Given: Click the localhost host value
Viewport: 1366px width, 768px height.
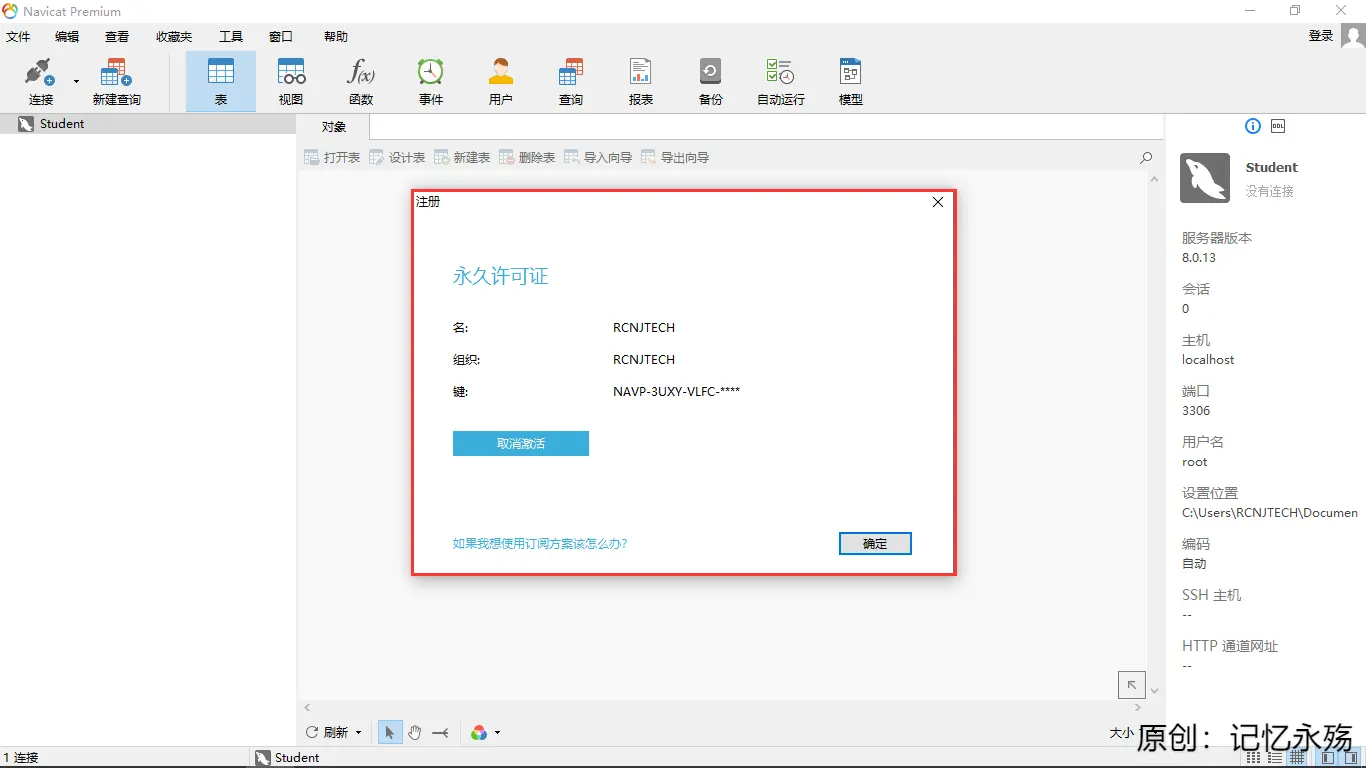Looking at the screenshot, I should [1208, 360].
